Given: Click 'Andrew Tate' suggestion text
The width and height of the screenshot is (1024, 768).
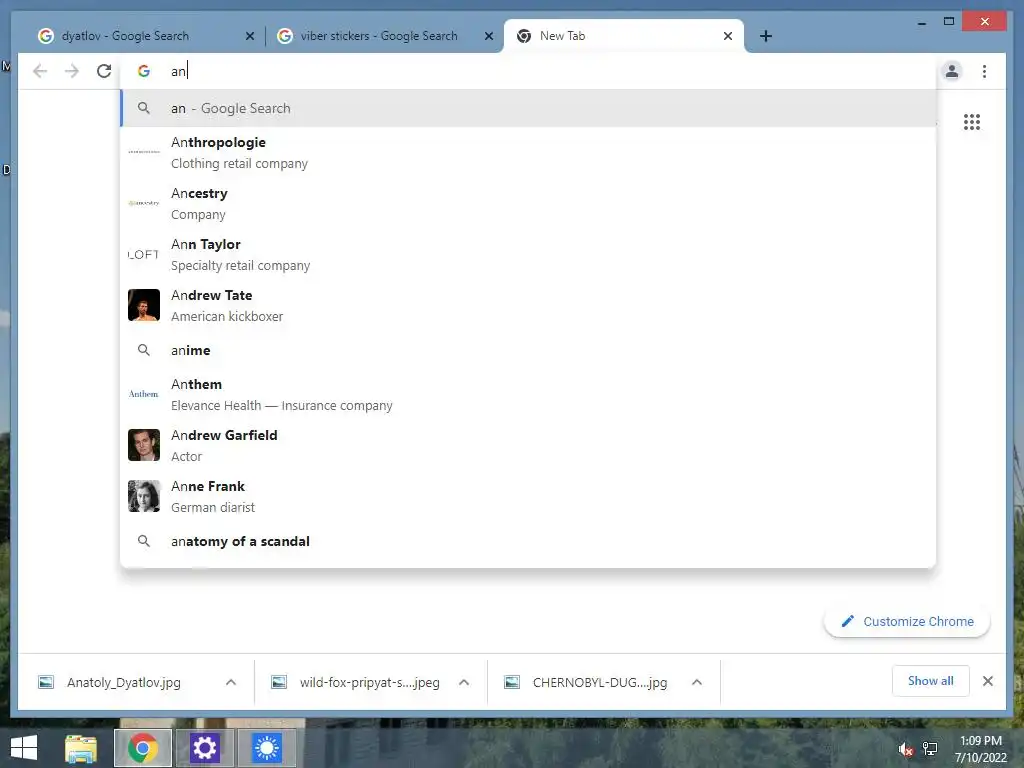Looking at the screenshot, I should [212, 295].
